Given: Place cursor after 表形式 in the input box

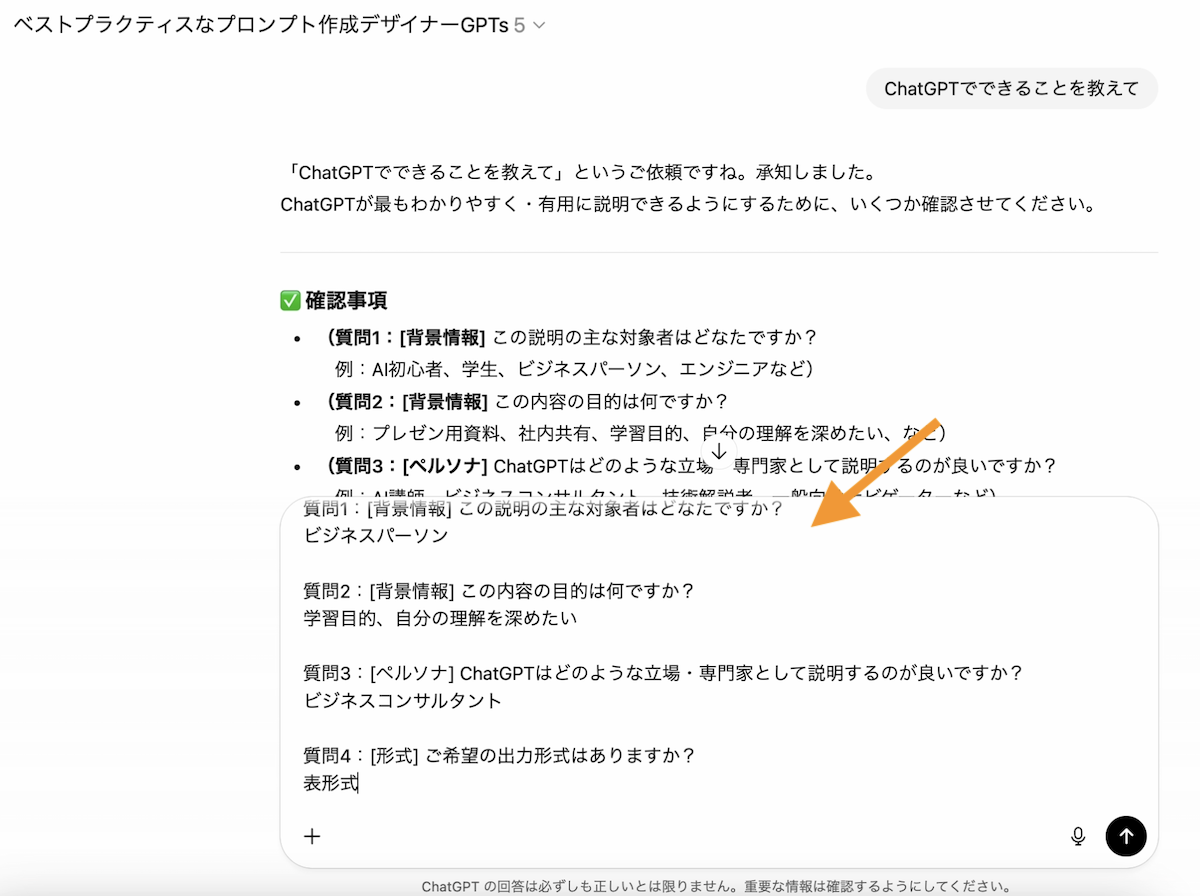Looking at the screenshot, I should click(x=358, y=784).
